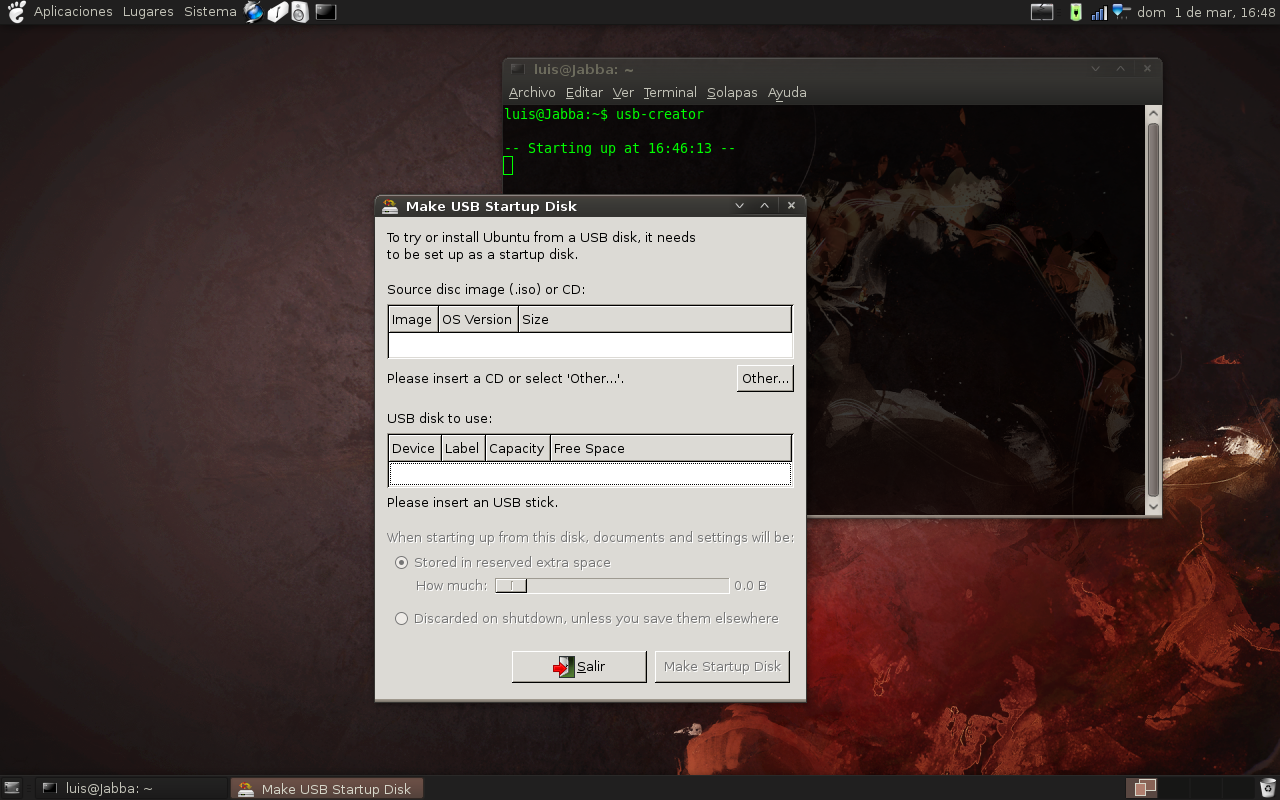Maximize the Make USB Startup Disk dialog
The height and width of the screenshot is (800, 1280).
click(x=765, y=206)
